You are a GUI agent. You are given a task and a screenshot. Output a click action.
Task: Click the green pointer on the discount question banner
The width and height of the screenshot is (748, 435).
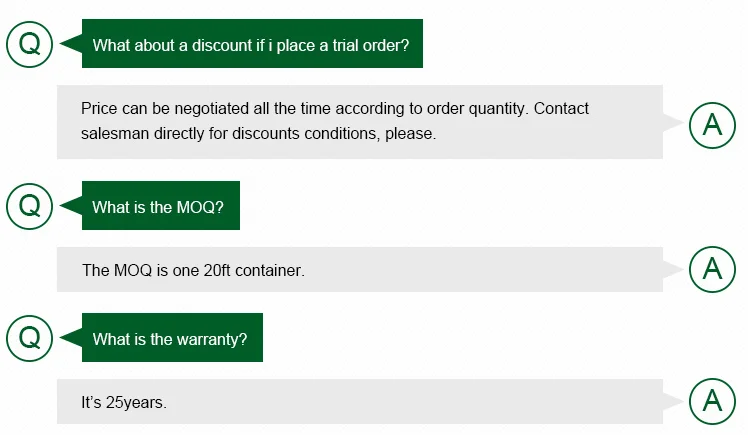pyautogui.click(x=71, y=44)
